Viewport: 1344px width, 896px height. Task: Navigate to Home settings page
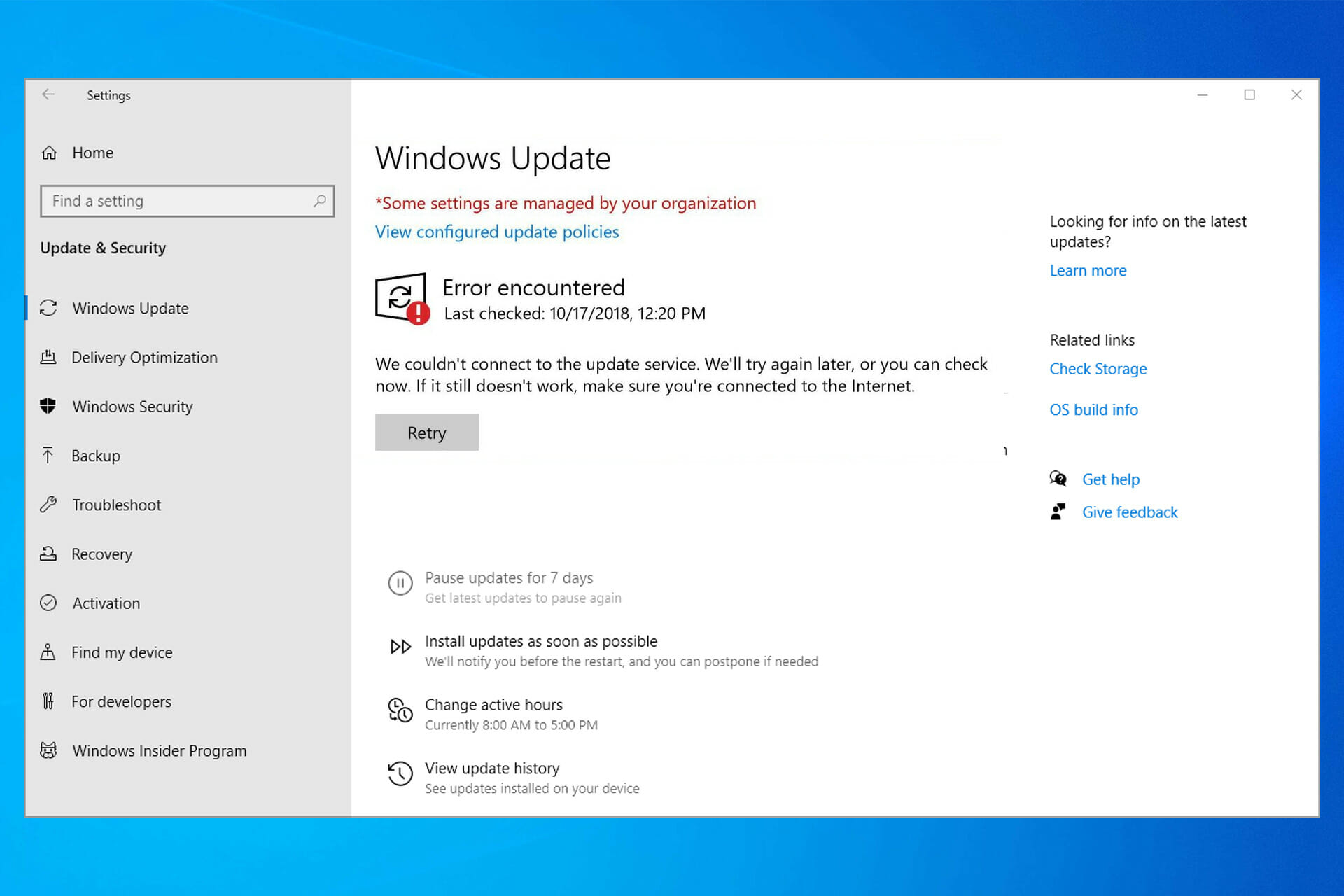pyautogui.click(x=93, y=152)
